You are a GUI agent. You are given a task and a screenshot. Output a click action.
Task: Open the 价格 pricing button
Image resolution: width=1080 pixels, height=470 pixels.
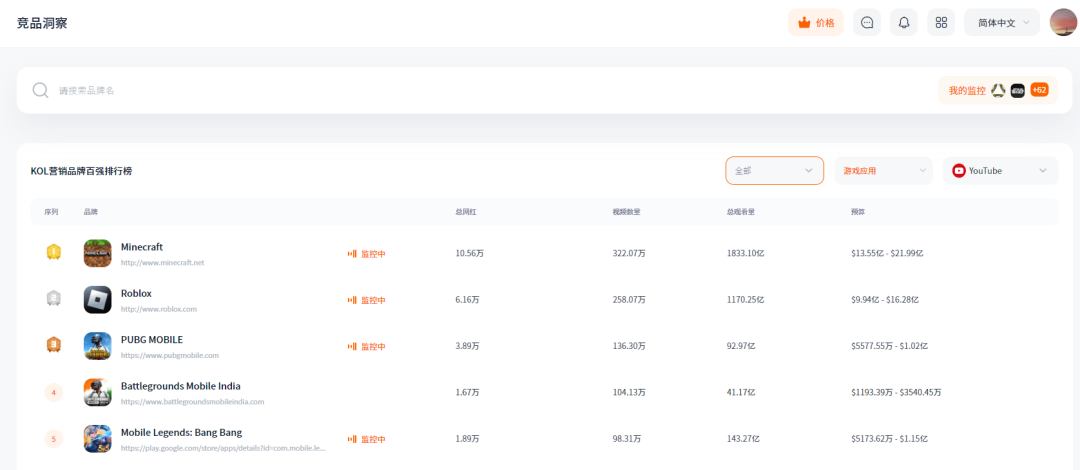[x=816, y=23]
